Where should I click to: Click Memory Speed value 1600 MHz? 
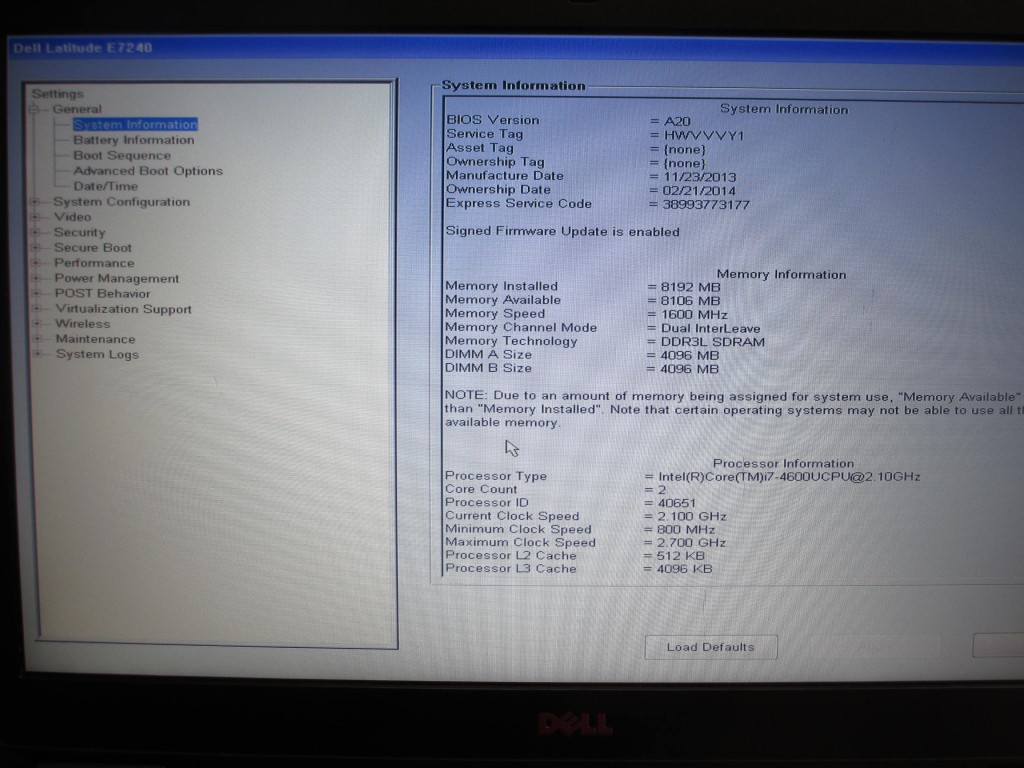694,315
